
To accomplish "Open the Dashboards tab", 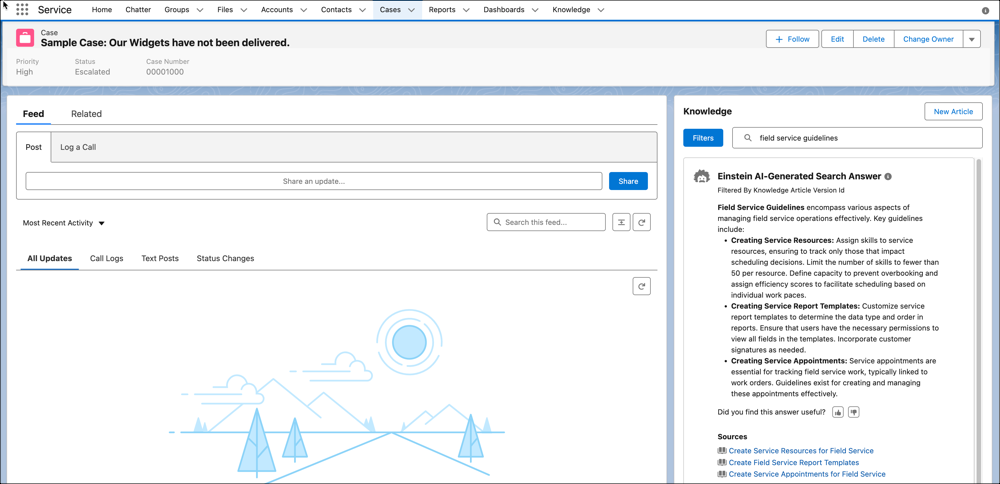I will coord(504,10).
